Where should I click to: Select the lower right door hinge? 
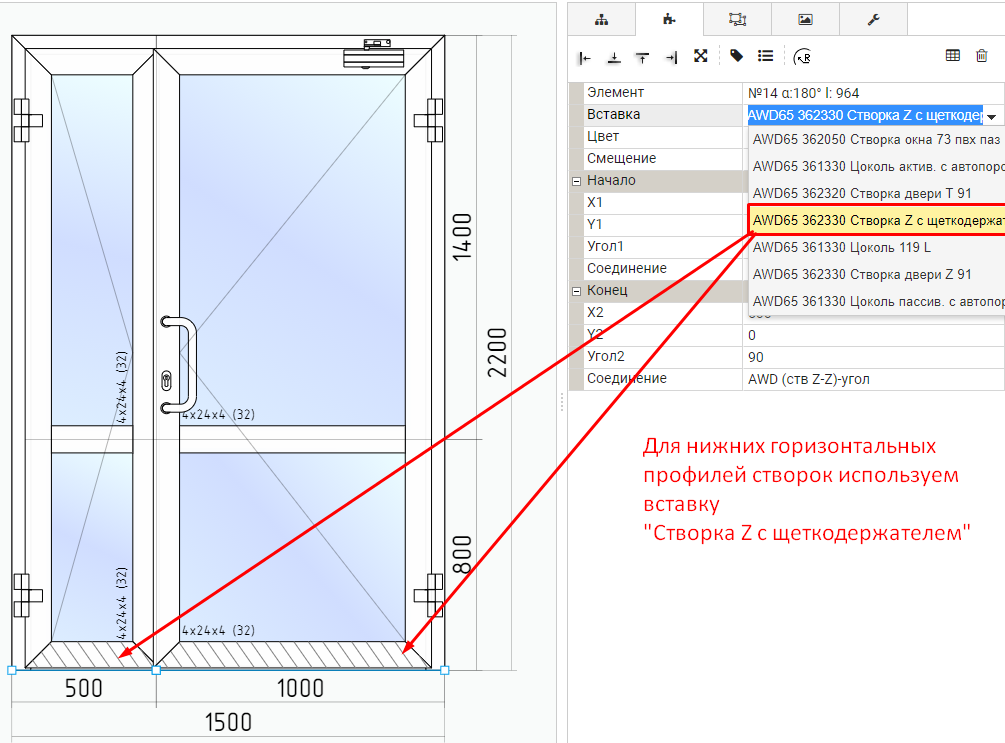tap(428, 595)
